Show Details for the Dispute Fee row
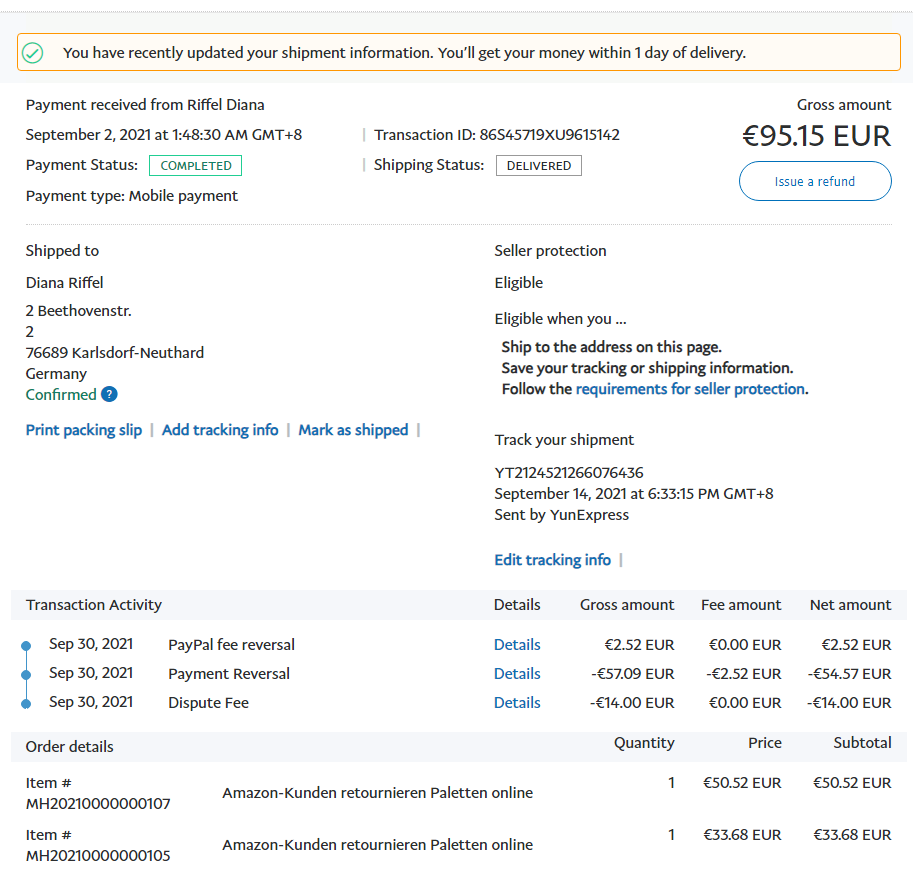 pyautogui.click(x=517, y=703)
